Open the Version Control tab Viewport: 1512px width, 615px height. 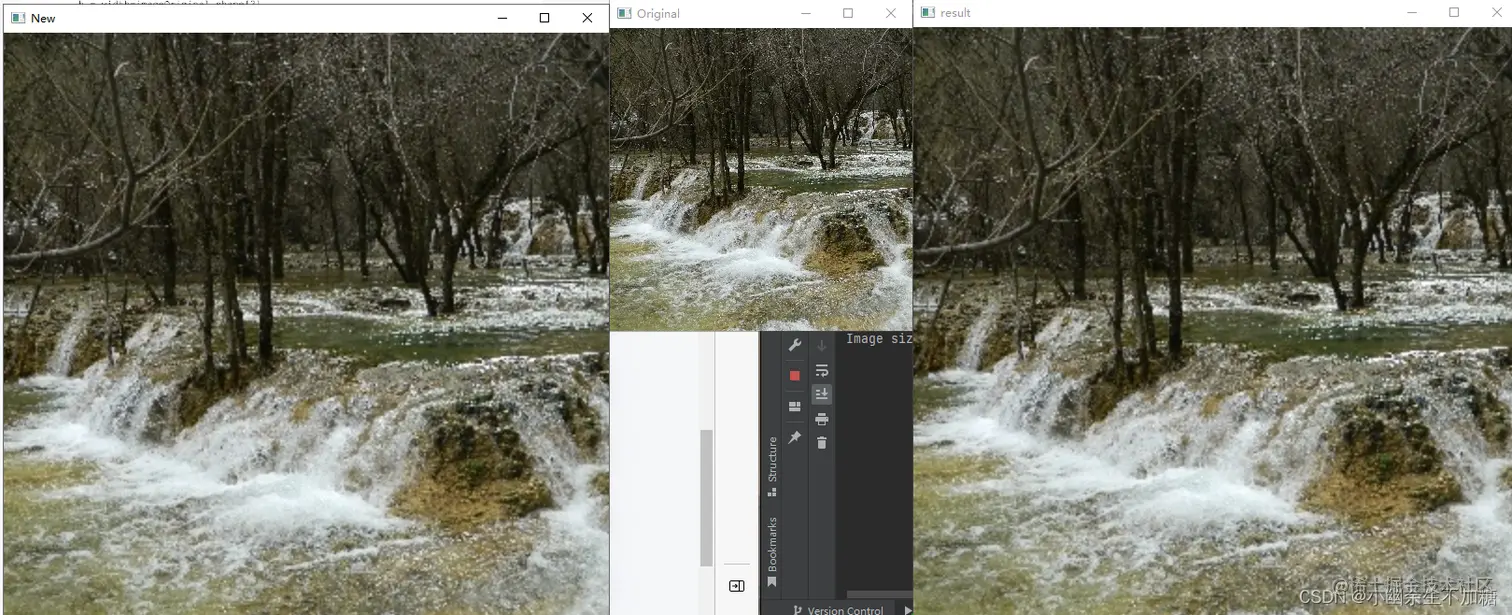pos(838,609)
